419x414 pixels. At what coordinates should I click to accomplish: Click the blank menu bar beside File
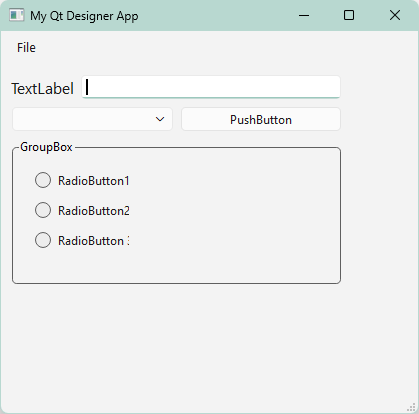point(227,48)
